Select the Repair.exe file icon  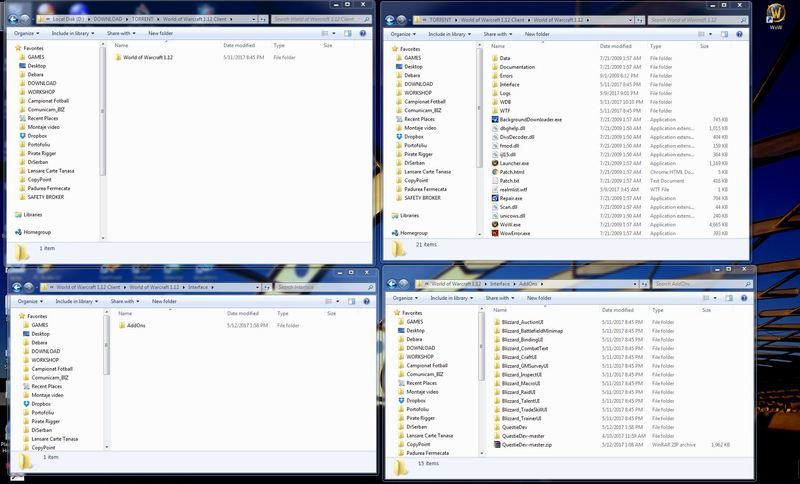(492, 198)
